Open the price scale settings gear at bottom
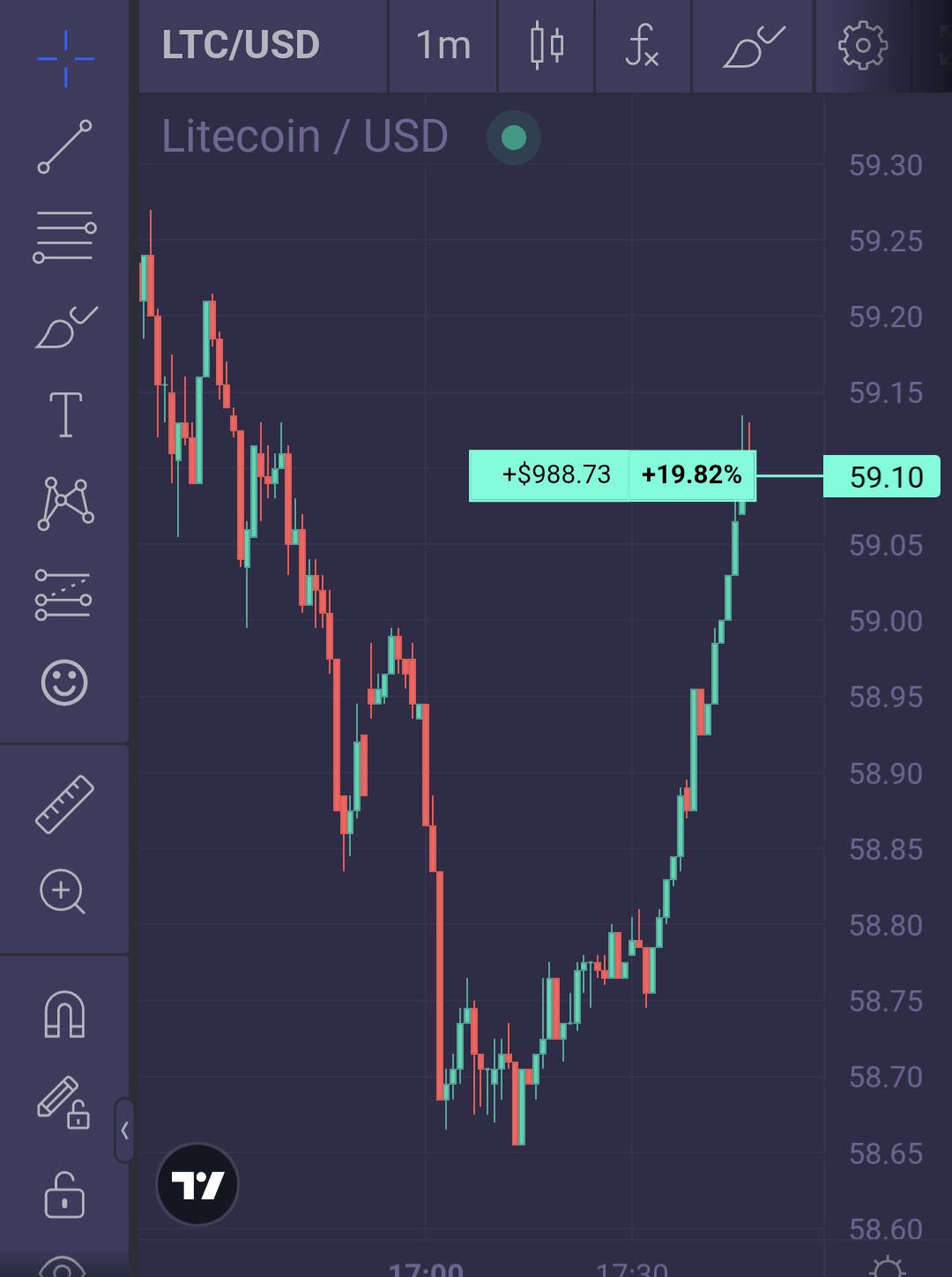 [887, 1266]
